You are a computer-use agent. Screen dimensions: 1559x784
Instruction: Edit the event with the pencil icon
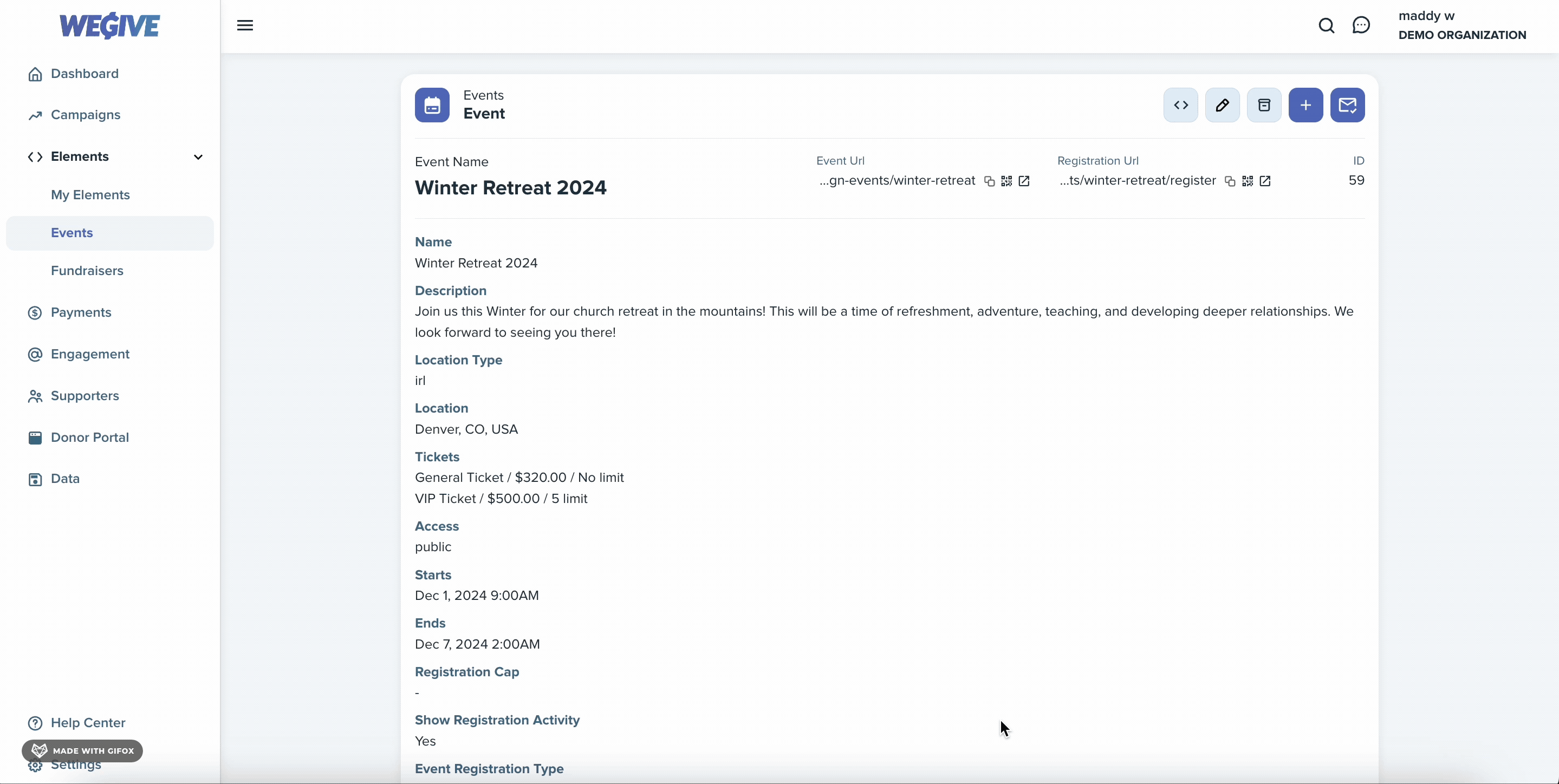click(1222, 105)
